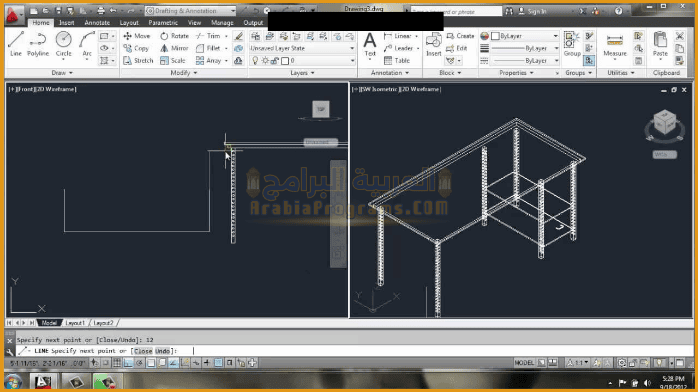698x392 pixels.
Task: Click the Array command
Action: [208, 61]
